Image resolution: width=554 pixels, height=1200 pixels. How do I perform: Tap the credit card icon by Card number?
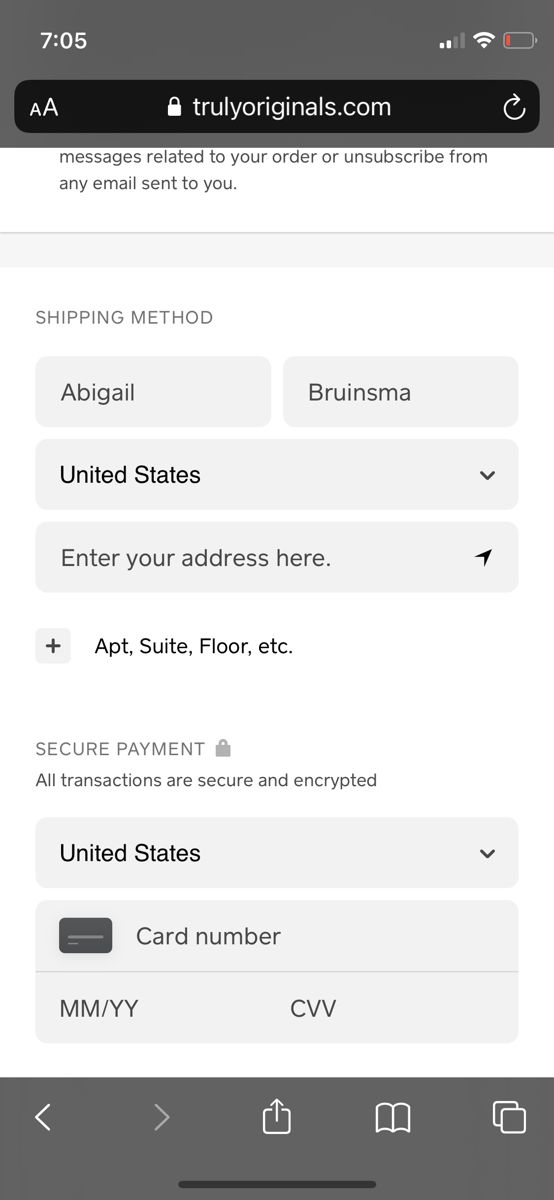pos(85,936)
